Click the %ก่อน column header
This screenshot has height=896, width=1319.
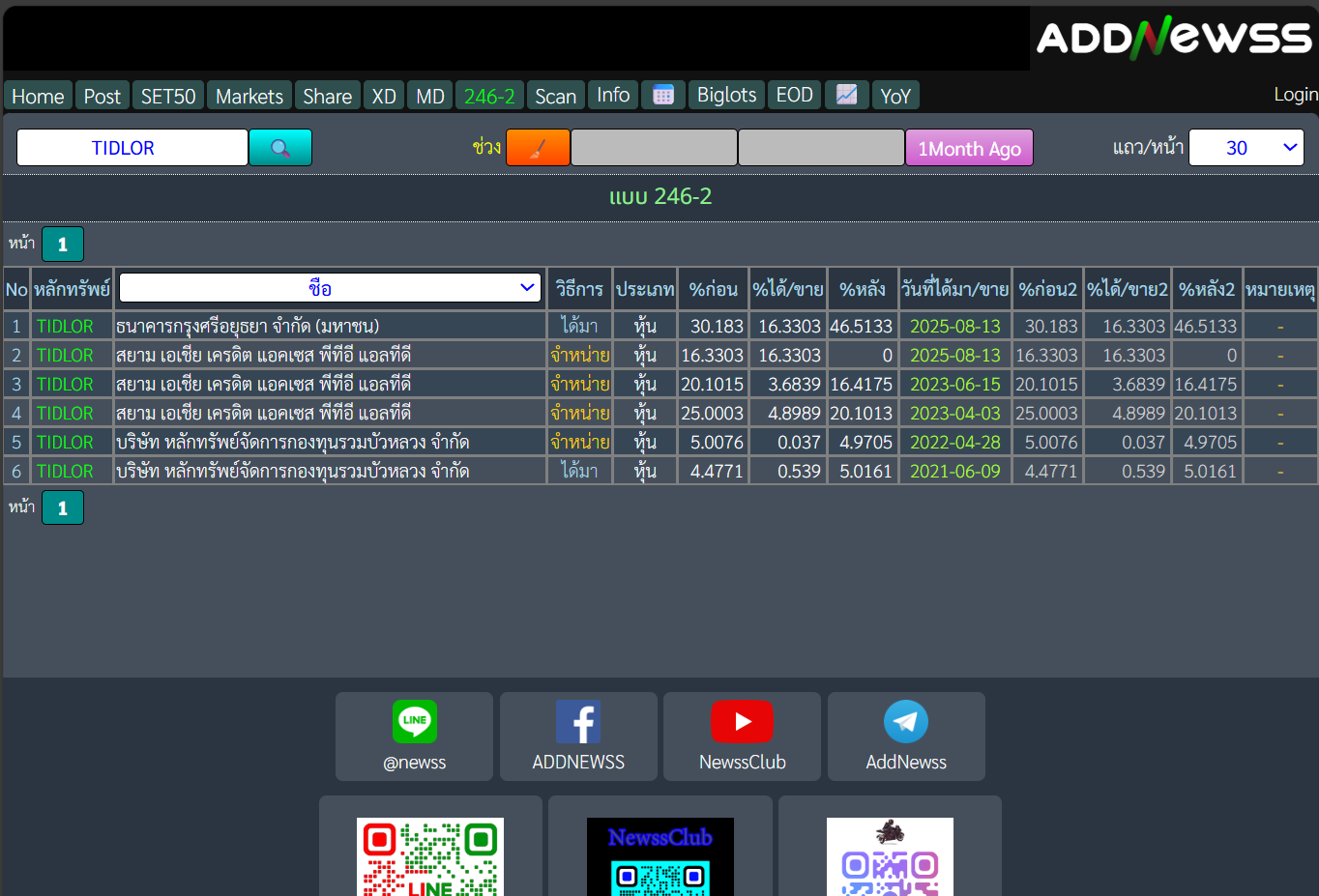(714, 288)
